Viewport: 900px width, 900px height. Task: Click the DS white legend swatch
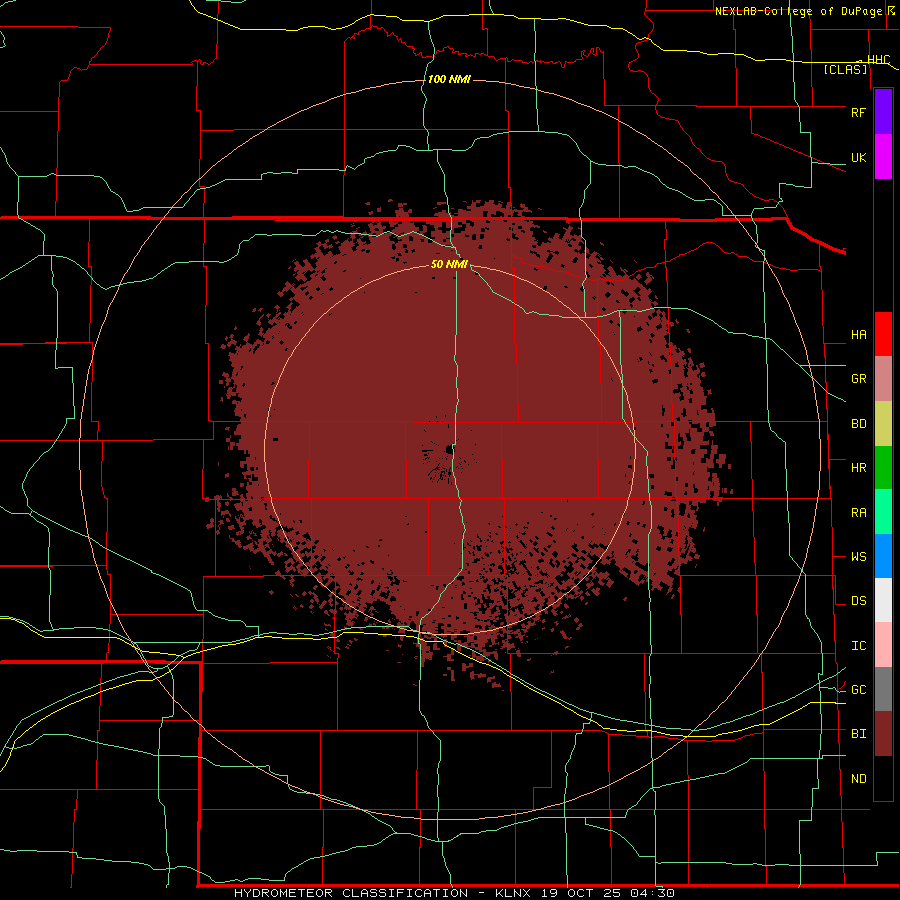[883, 600]
